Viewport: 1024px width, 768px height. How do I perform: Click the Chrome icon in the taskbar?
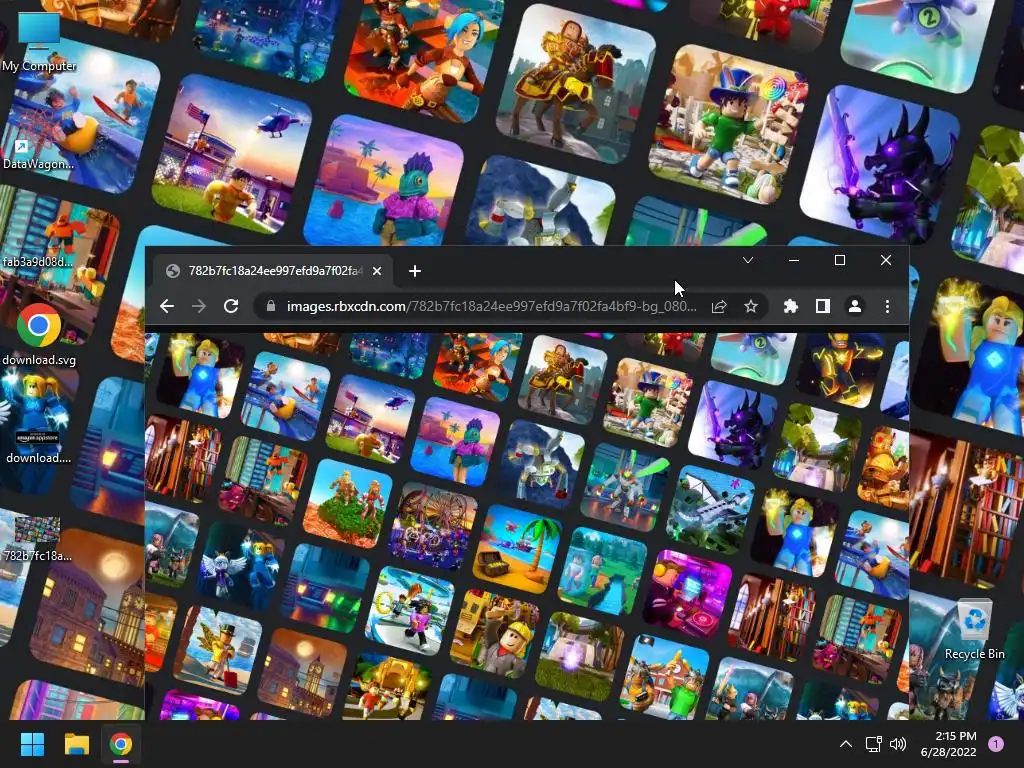click(121, 744)
